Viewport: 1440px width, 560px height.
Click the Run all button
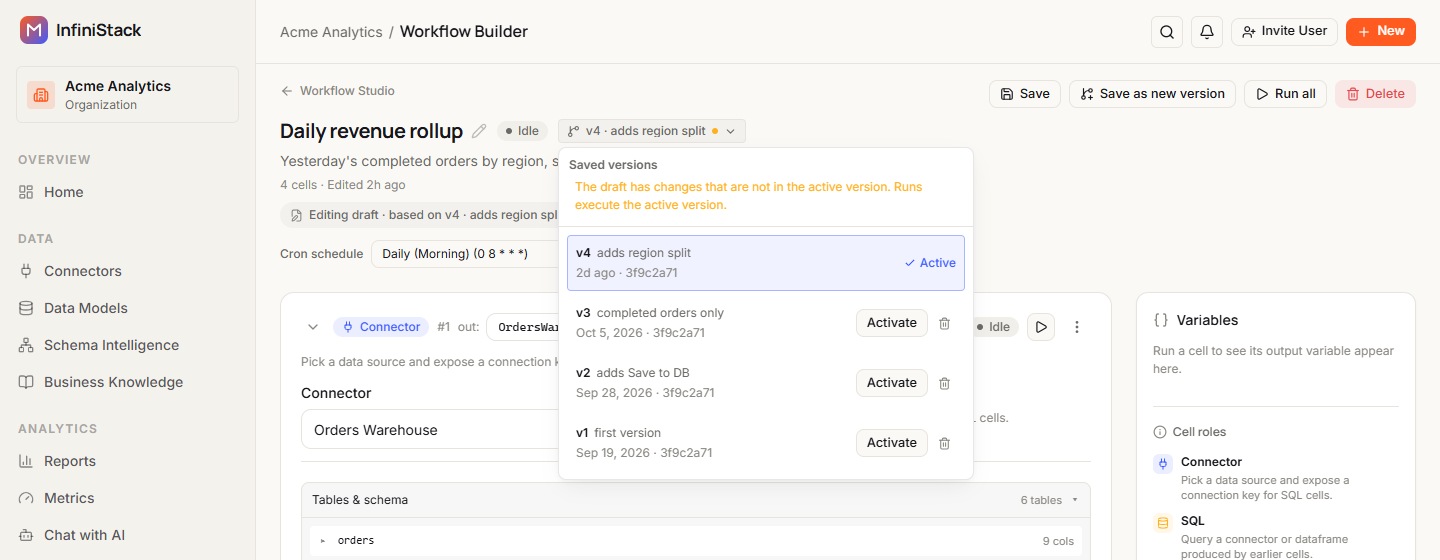click(1285, 94)
